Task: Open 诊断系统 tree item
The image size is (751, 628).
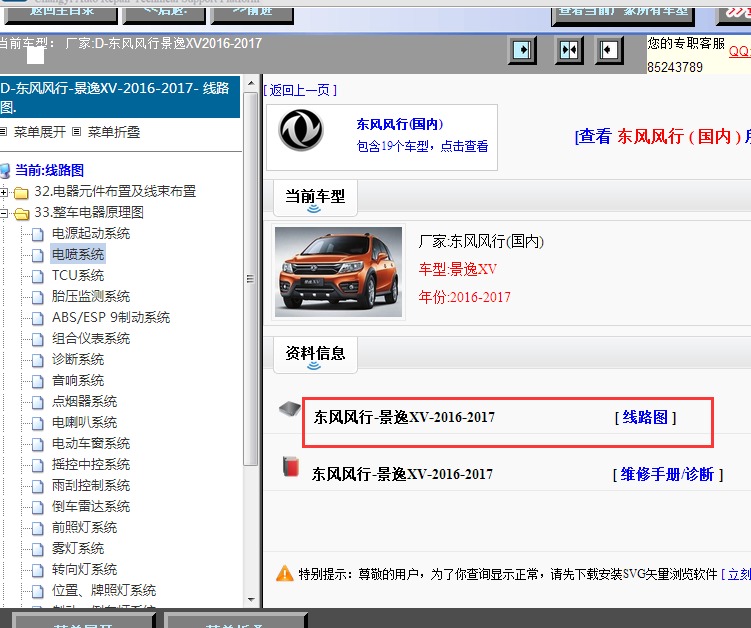Action: point(78,360)
